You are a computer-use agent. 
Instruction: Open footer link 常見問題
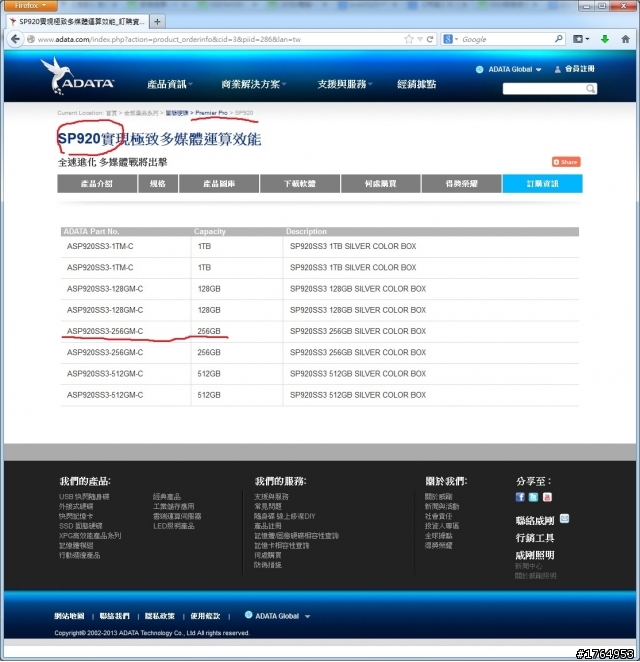[x=268, y=506]
